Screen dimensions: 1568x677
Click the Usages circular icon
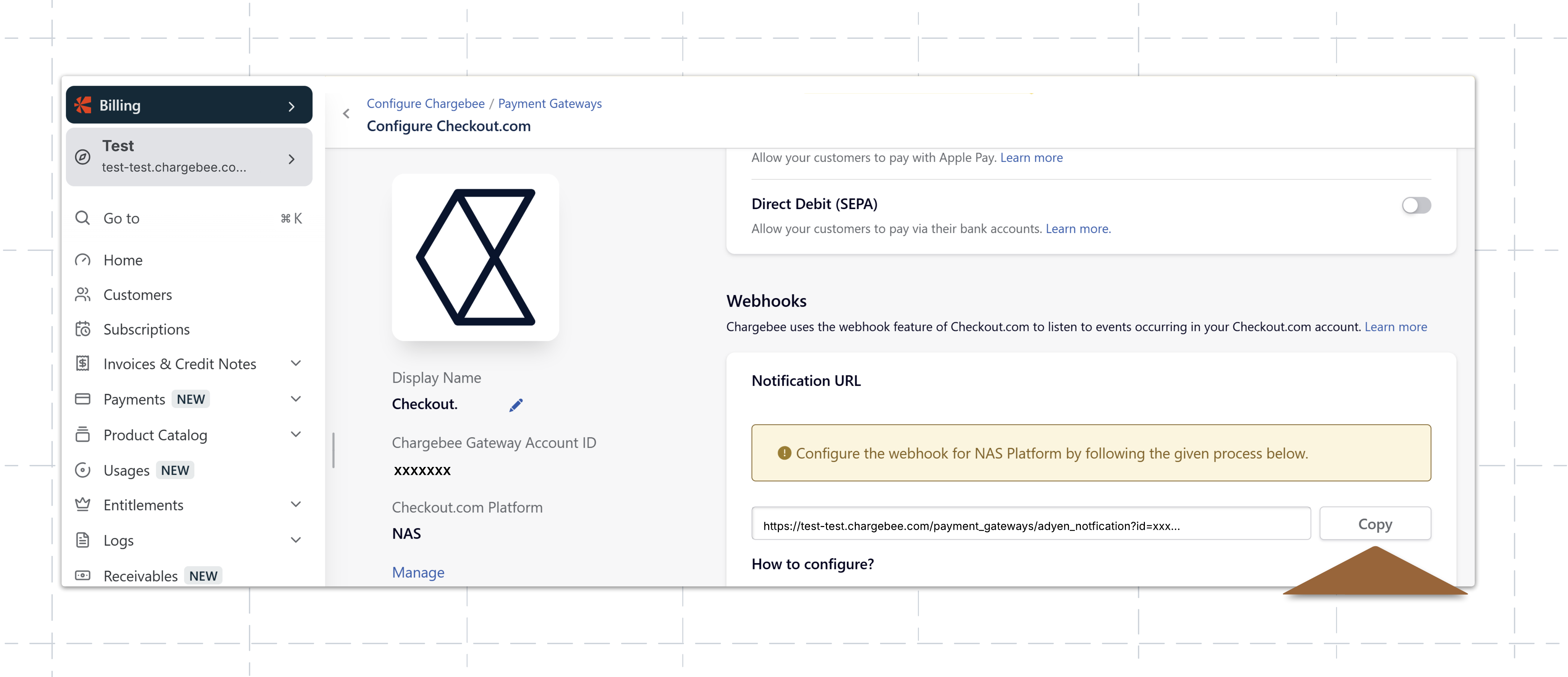coord(83,470)
